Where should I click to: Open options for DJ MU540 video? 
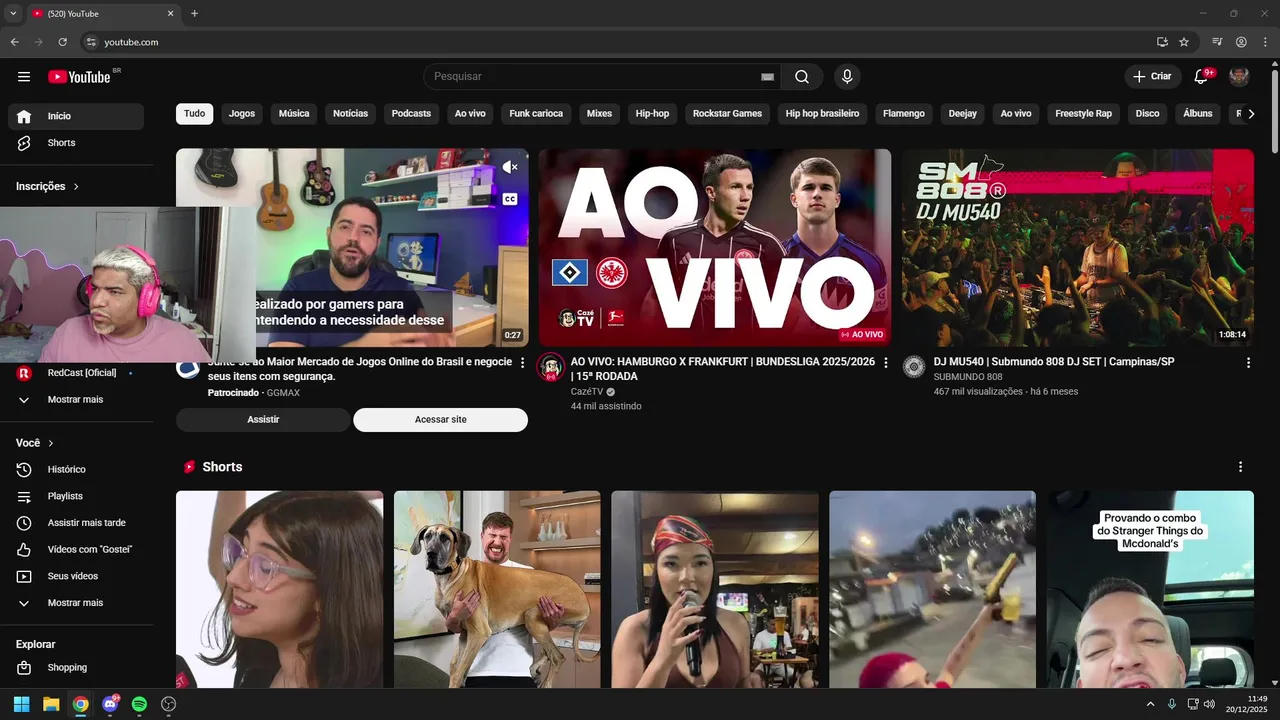coord(1248,363)
